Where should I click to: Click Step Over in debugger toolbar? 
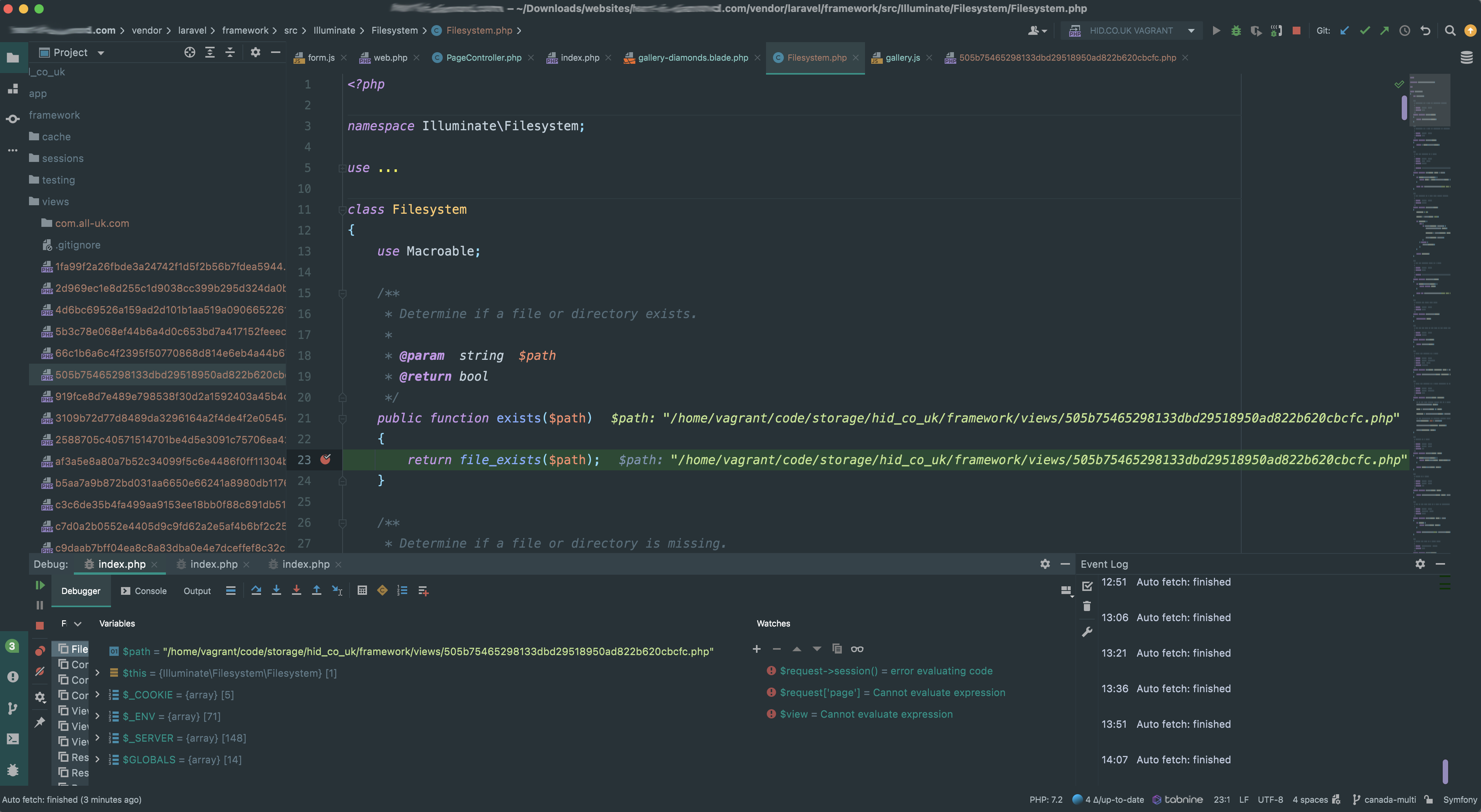(x=256, y=590)
